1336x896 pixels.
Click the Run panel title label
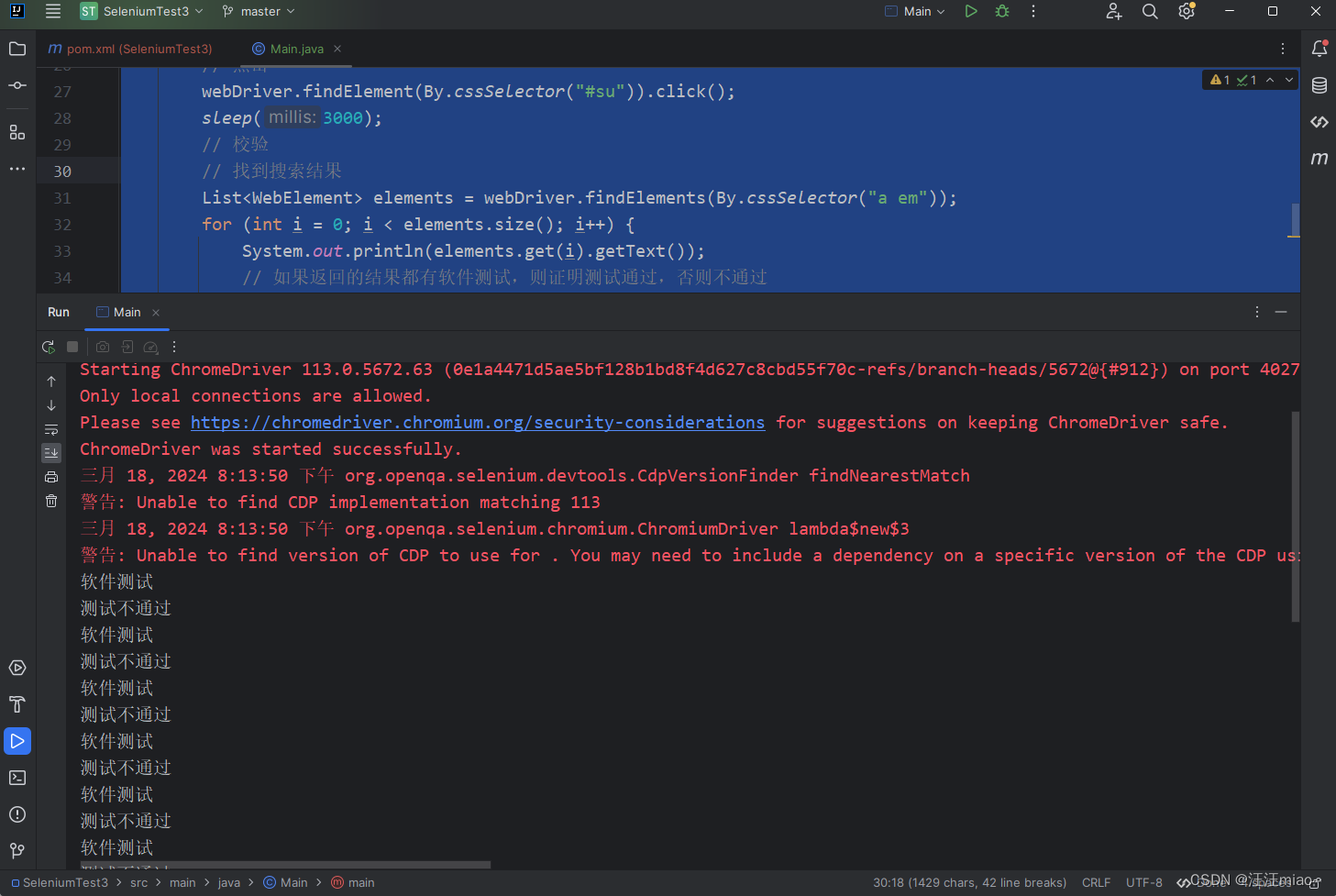click(x=59, y=312)
